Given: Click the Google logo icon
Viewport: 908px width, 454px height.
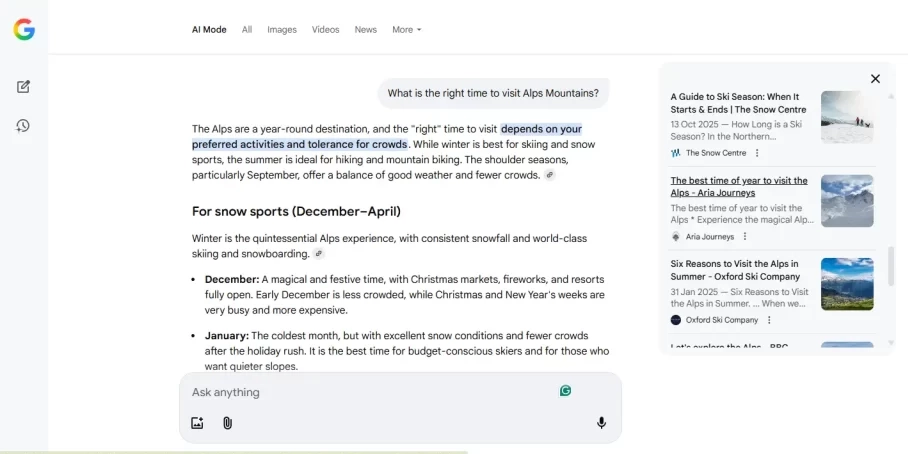Looking at the screenshot, I should point(24,30).
